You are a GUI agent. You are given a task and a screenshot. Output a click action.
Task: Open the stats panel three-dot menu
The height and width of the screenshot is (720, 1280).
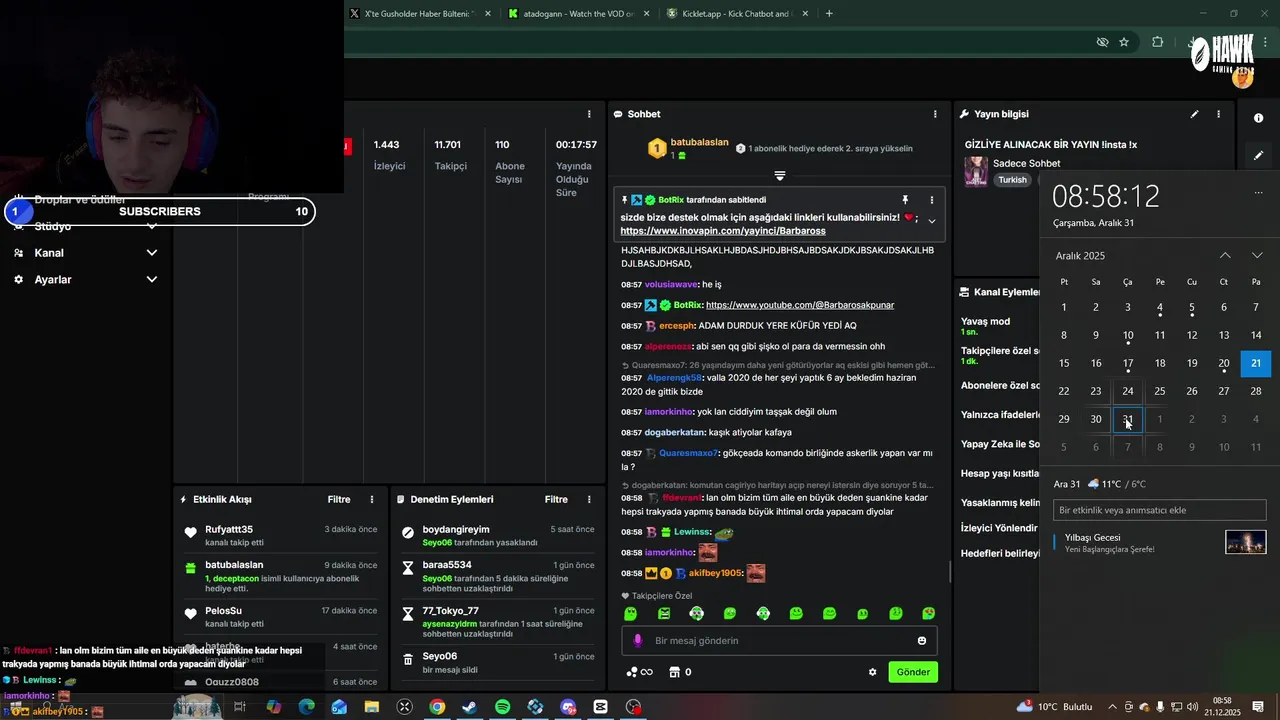click(x=589, y=114)
